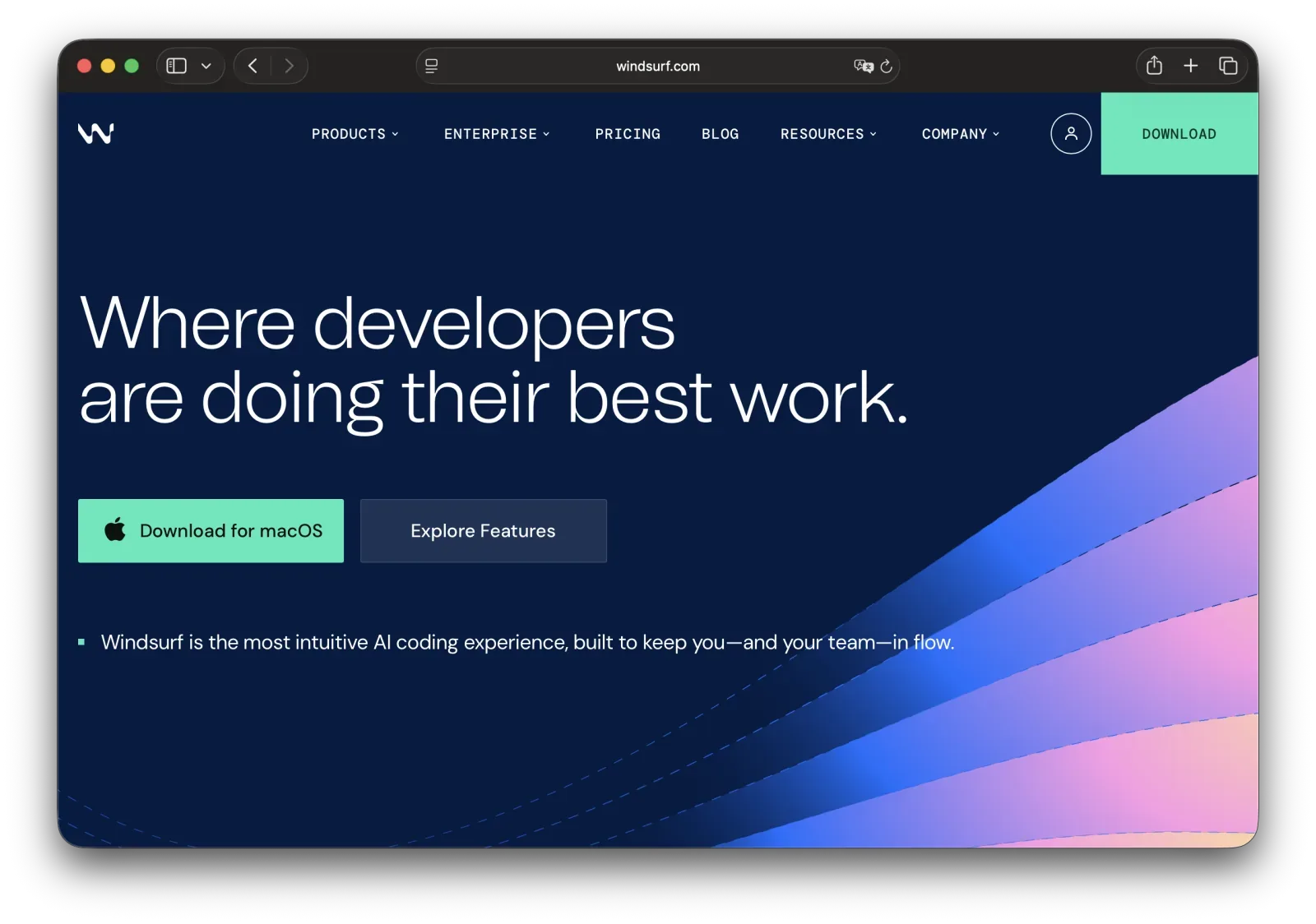Reload the windsurf.com page
The image size is (1316, 924).
click(x=886, y=66)
